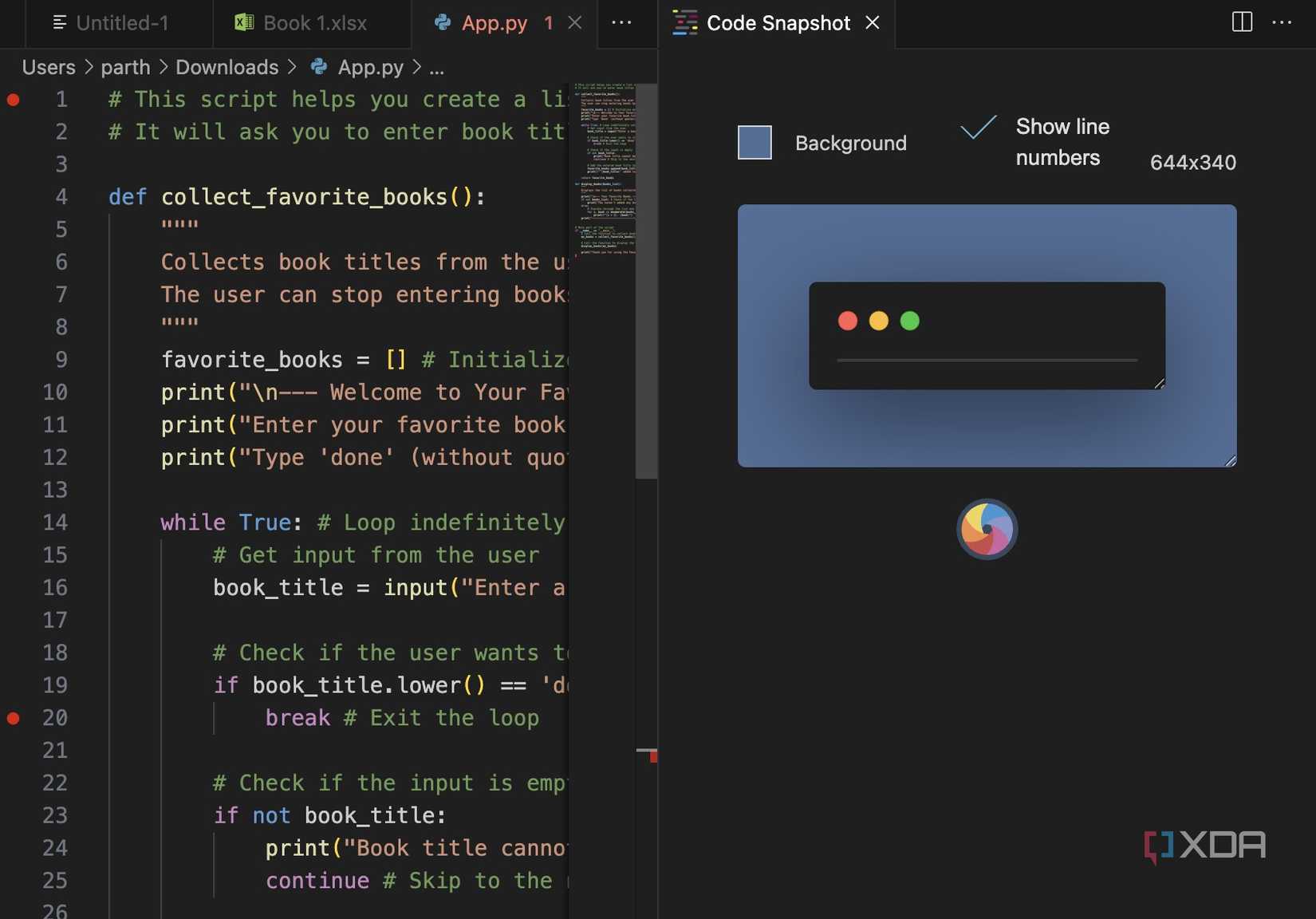
Task: Click the Downloads breadcrumb link
Action: click(227, 67)
